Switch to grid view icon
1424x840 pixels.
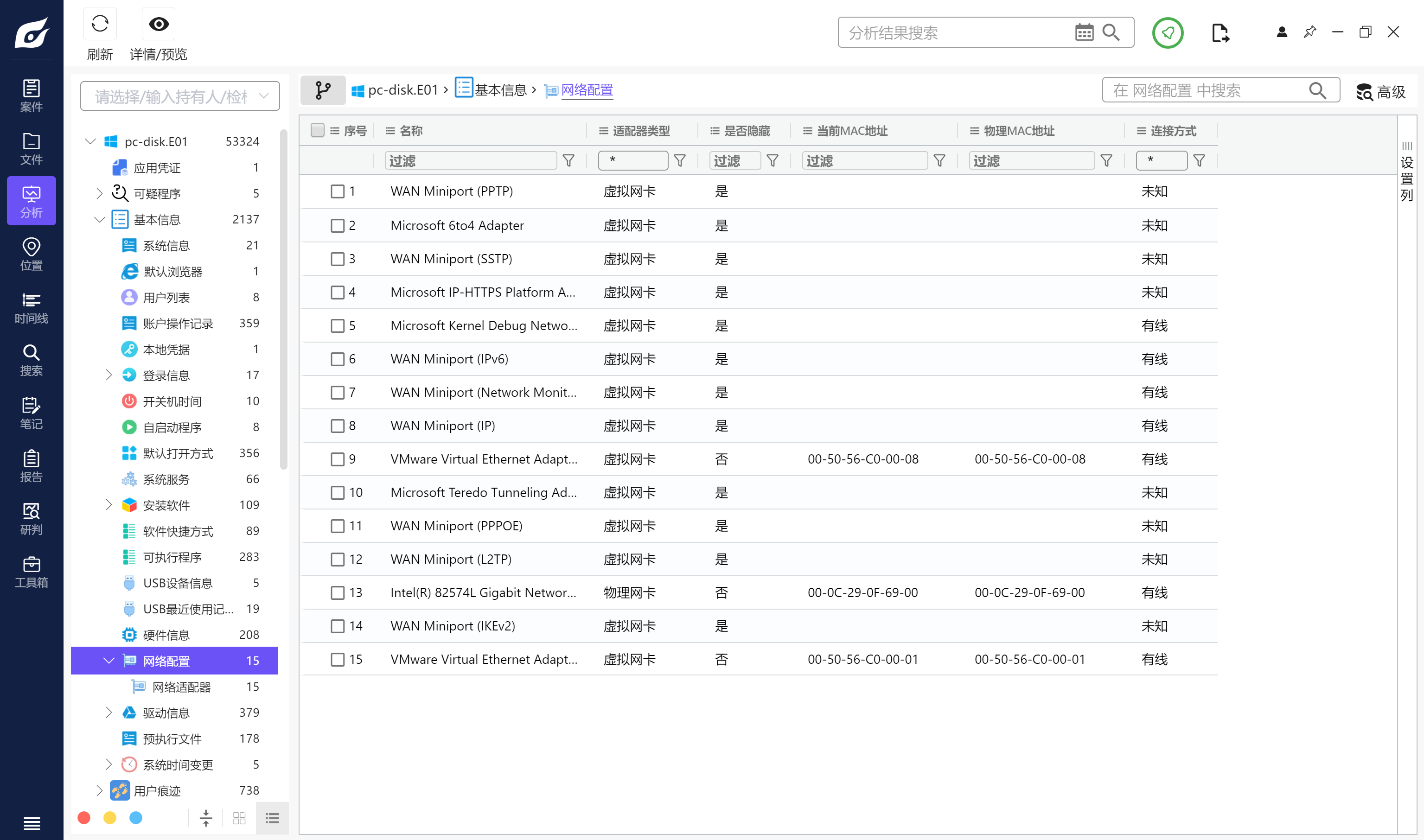(x=240, y=818)
